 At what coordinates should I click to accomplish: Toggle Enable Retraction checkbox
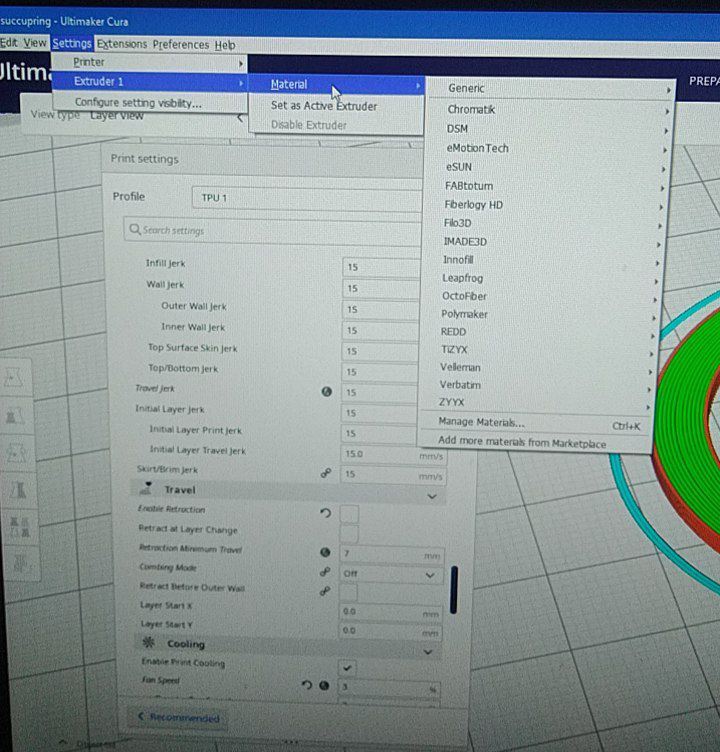tap(349, 514)
